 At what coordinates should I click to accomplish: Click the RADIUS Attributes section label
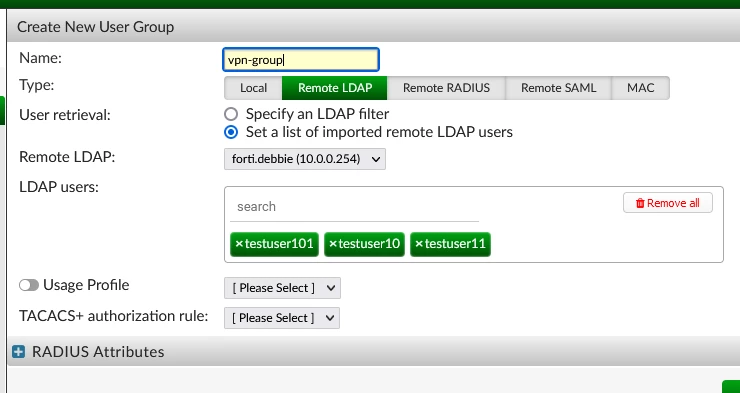[98, 352]
